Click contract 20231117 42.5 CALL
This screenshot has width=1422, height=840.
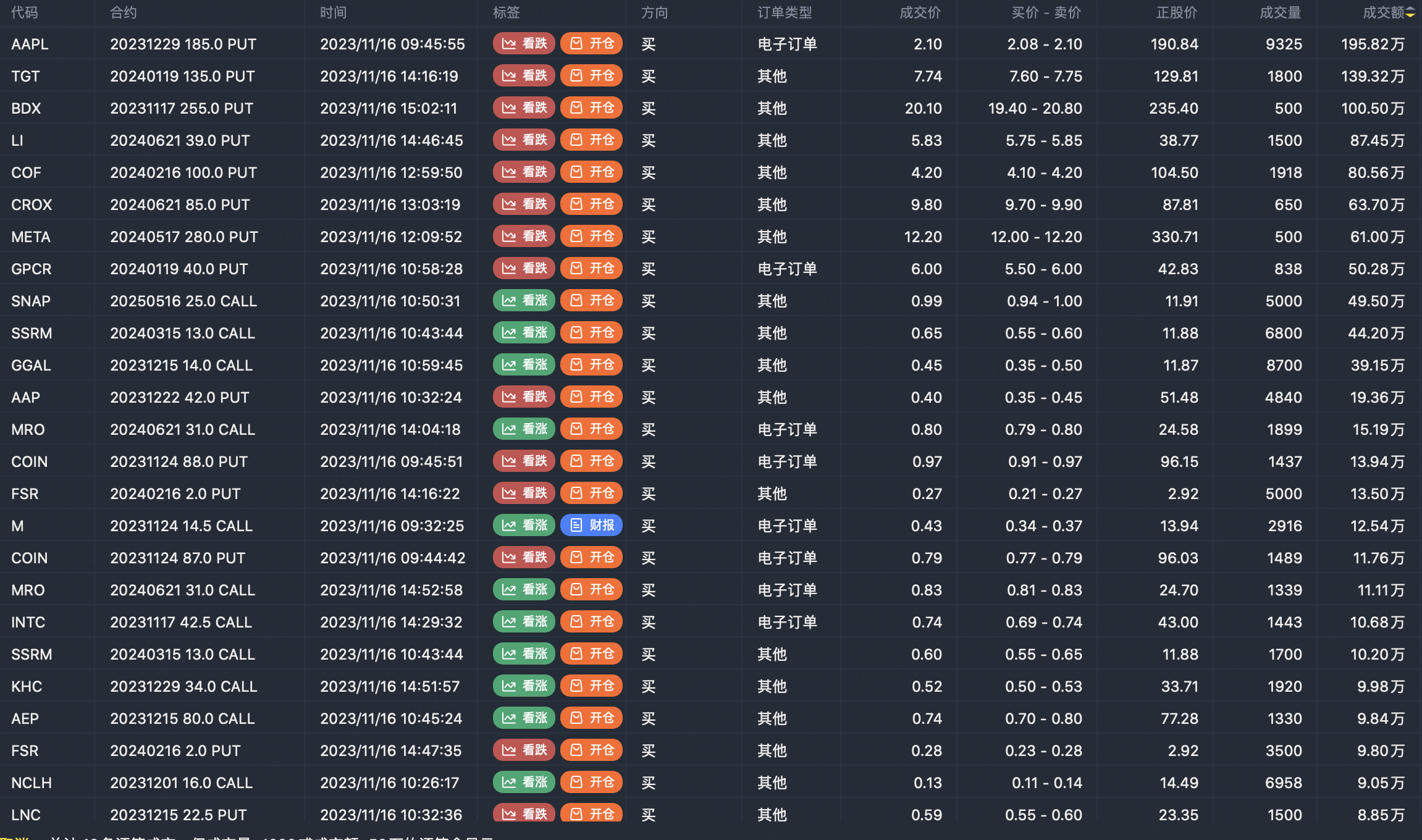click(x=181, y=622)
